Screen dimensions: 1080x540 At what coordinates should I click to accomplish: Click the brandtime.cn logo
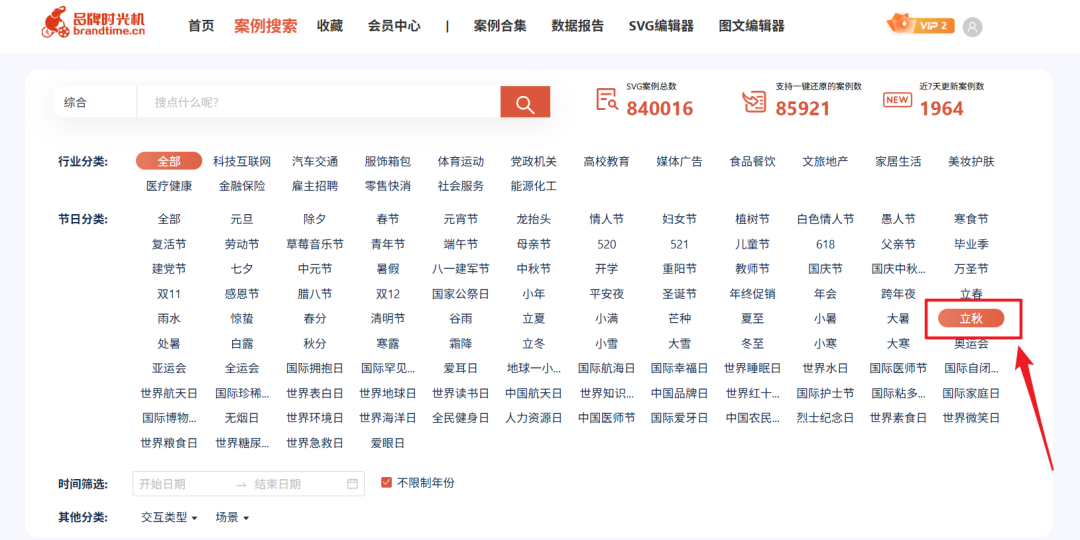click(x=93, y=23)
